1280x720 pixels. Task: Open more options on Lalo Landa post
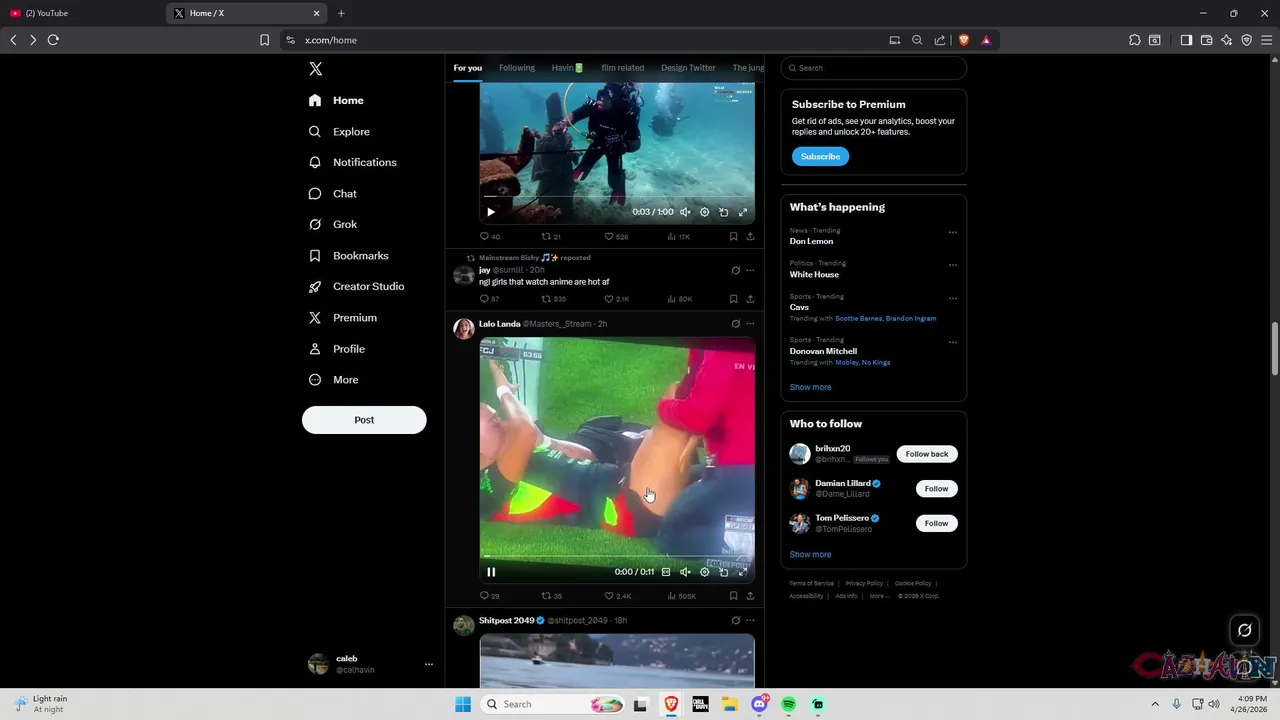pyautogui.click(x=750, y=324)
